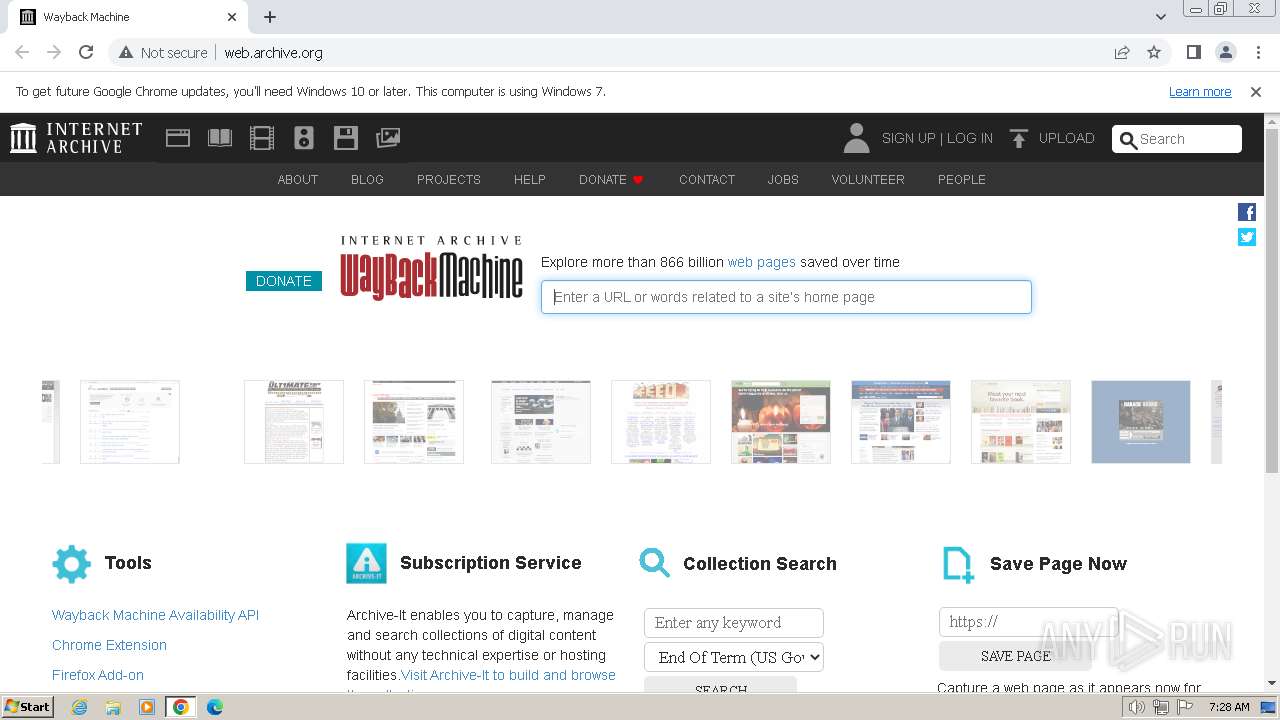Open Windows Start menu

click(27, 707)
